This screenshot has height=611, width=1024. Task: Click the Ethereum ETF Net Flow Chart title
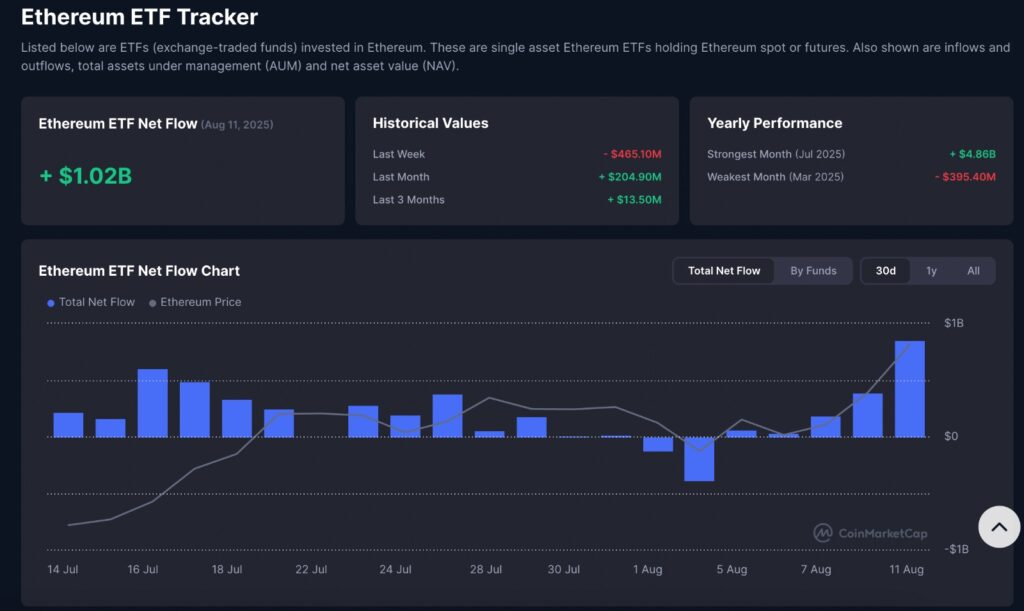tap(139, 271)
